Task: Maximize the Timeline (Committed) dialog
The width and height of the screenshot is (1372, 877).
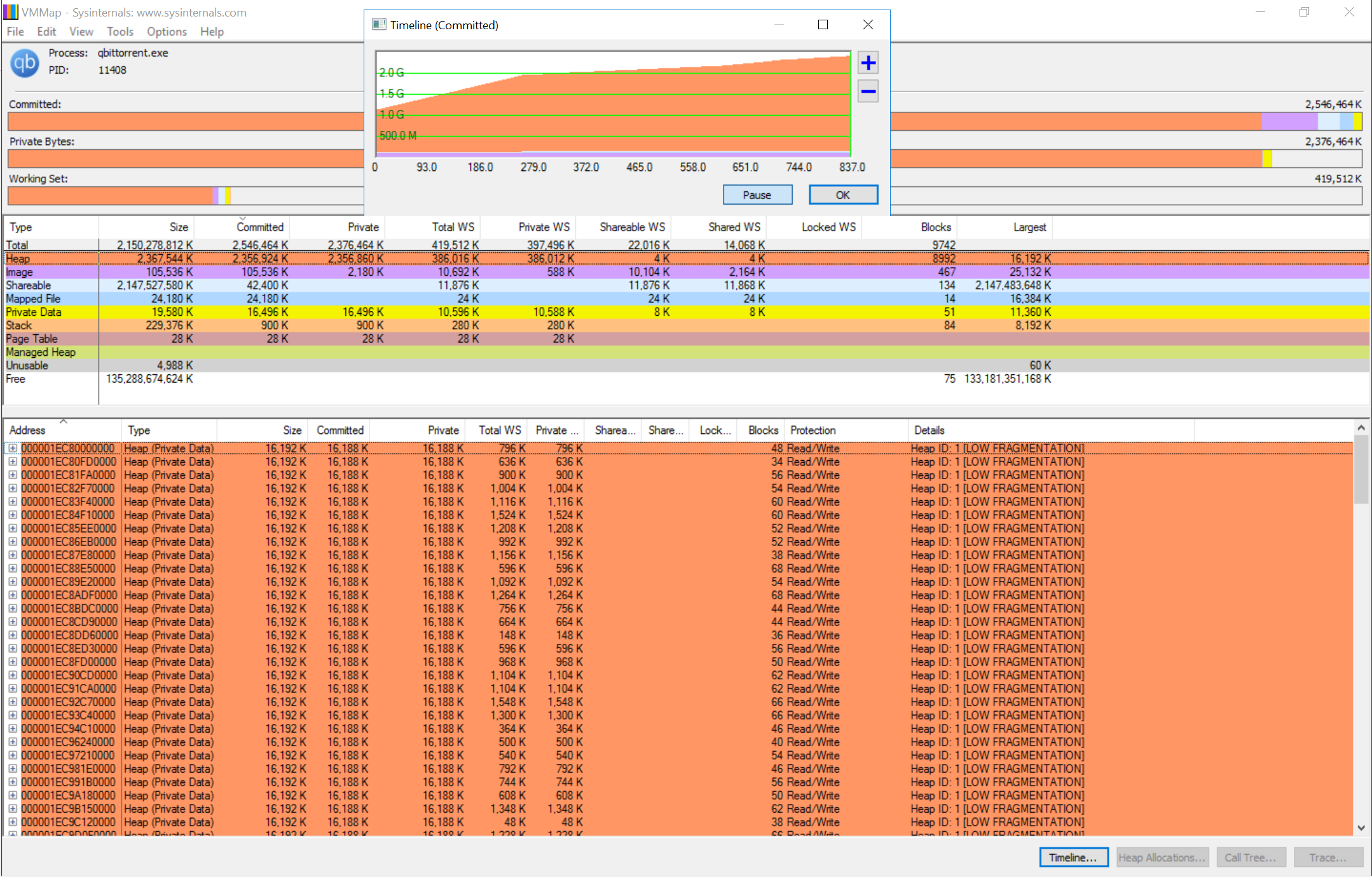Action: coord(823,25)
